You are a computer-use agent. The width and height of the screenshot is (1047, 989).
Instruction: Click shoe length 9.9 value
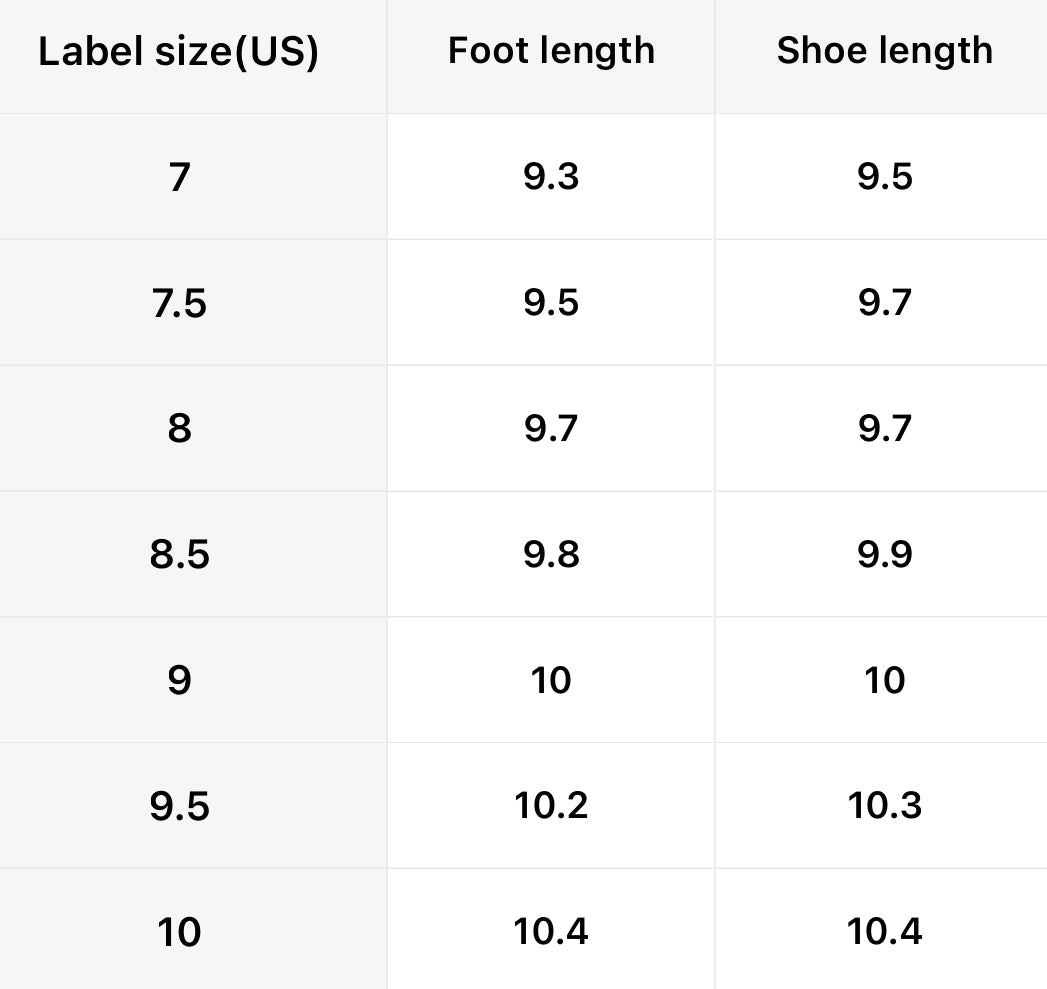pos(884,554)
